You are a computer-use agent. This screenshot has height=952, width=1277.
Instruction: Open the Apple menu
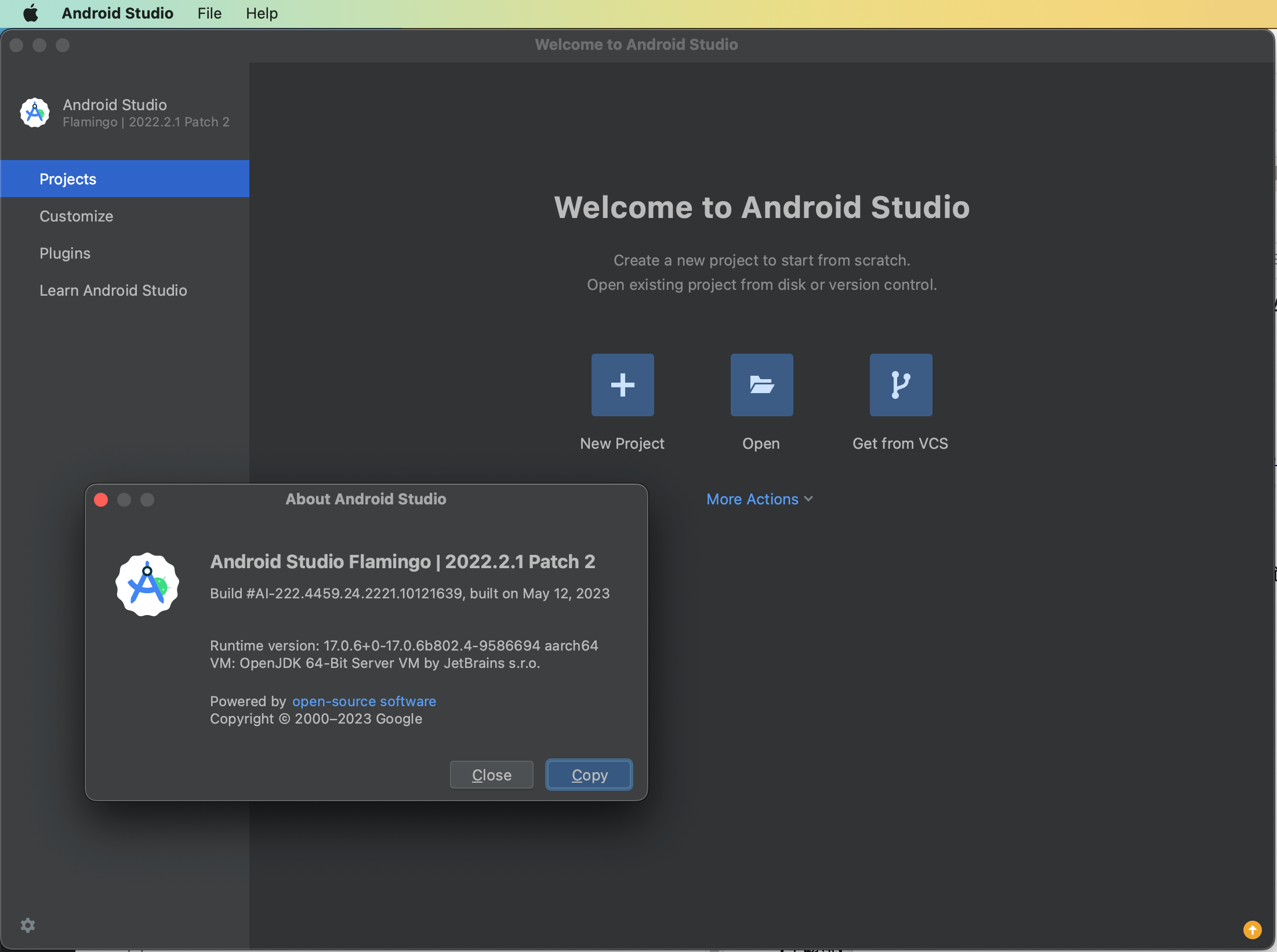coord(30,13)
